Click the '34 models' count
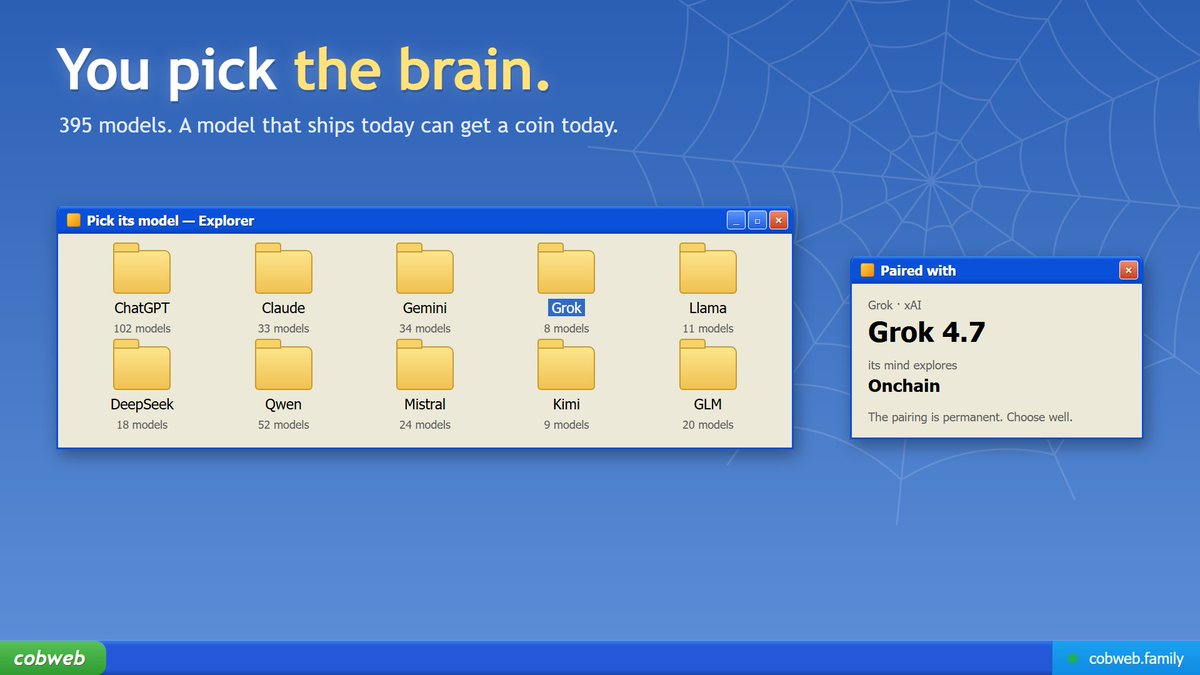1200x675 pixels. coord(425,328)
